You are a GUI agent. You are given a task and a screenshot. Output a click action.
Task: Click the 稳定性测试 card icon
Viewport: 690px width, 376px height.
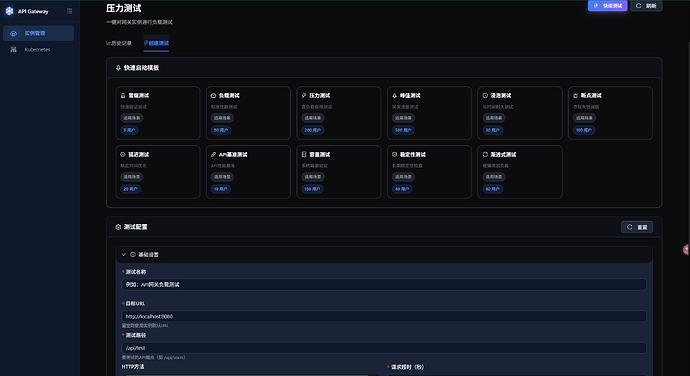(x=395, y=155)
